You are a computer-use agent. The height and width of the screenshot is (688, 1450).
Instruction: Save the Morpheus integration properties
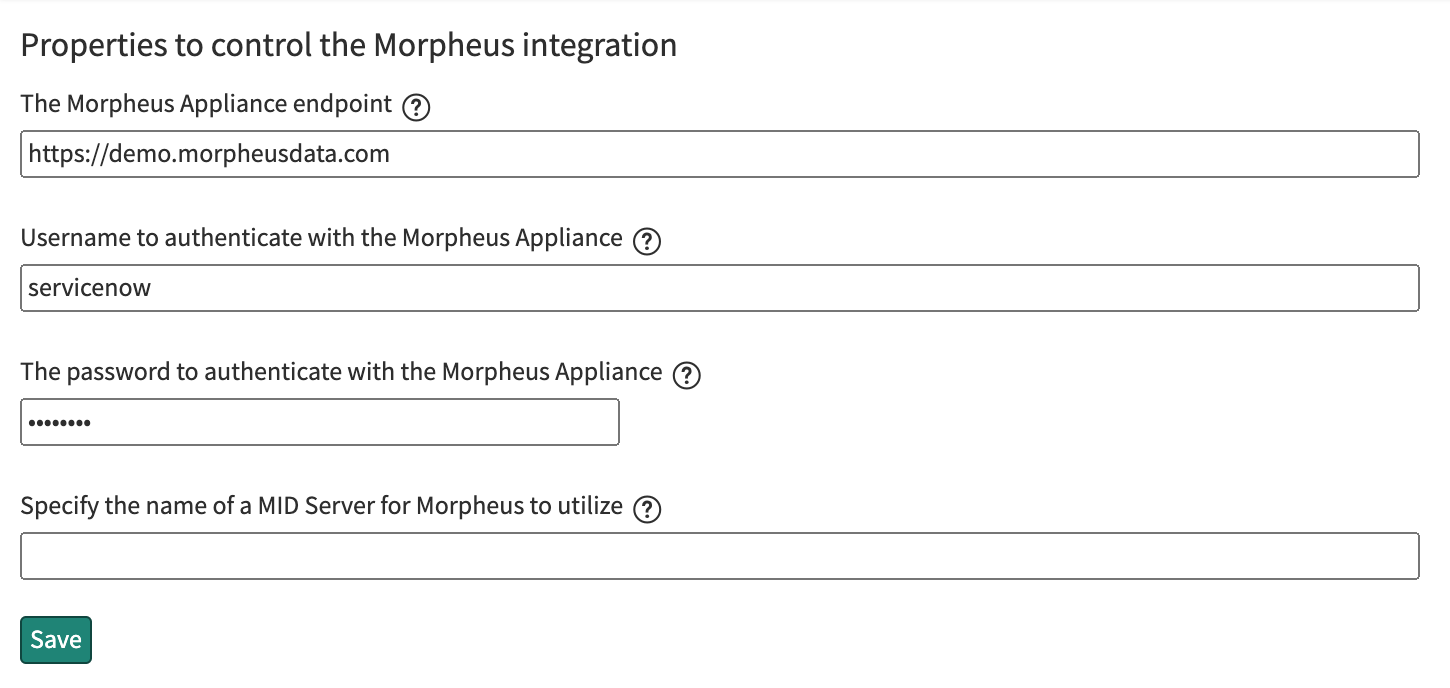coord(56,640)
